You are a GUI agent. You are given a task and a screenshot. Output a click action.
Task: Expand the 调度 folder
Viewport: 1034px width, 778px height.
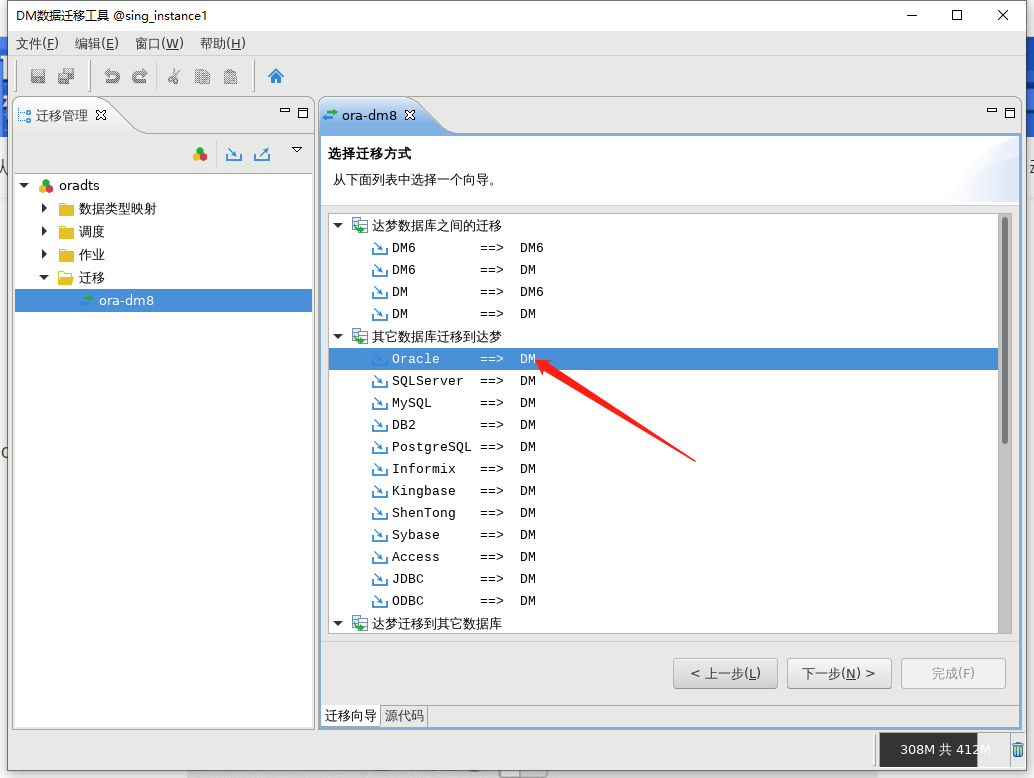[44, 231]
